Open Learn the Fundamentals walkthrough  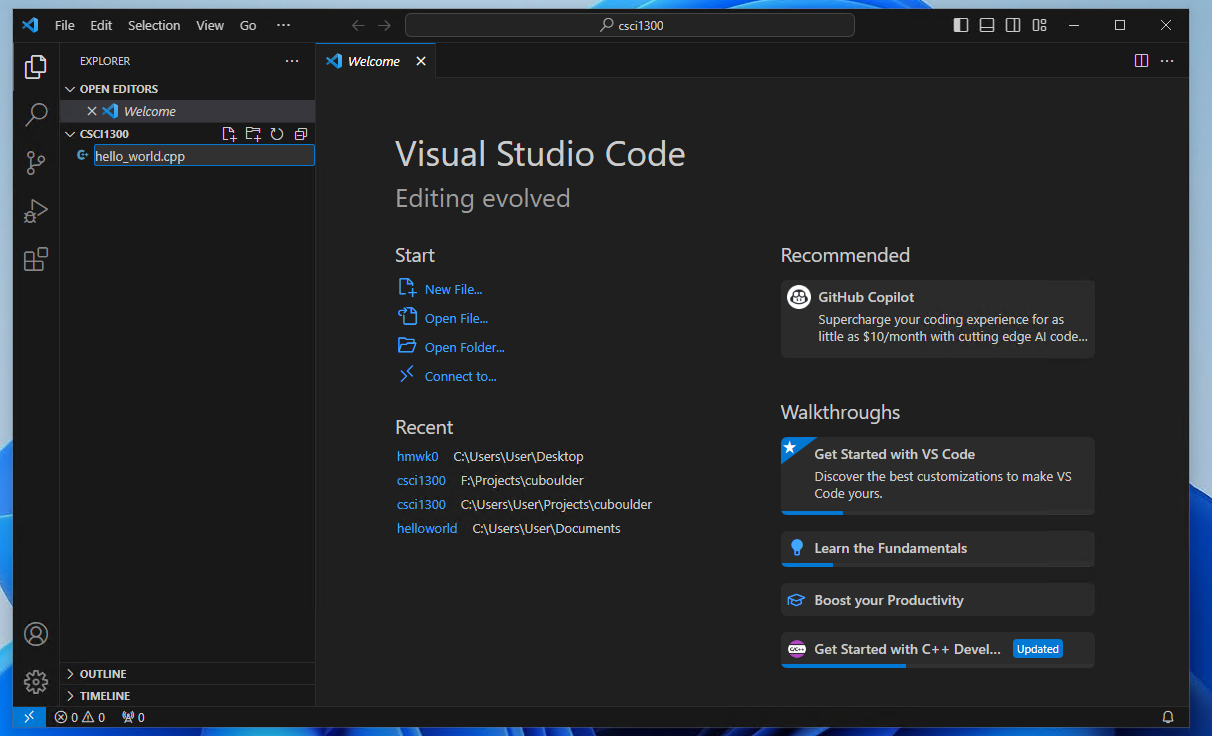pyautogui.click(x=937, y=549)
